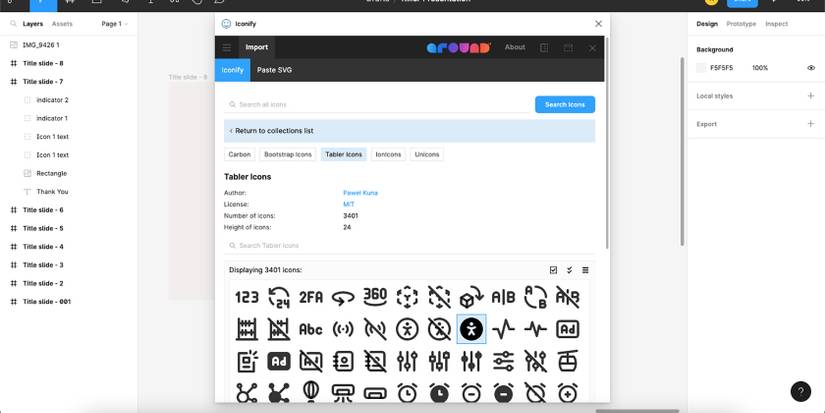Choose the activity heartbeat icon
The width and height of the screenshot is (825, 413).
504,329
